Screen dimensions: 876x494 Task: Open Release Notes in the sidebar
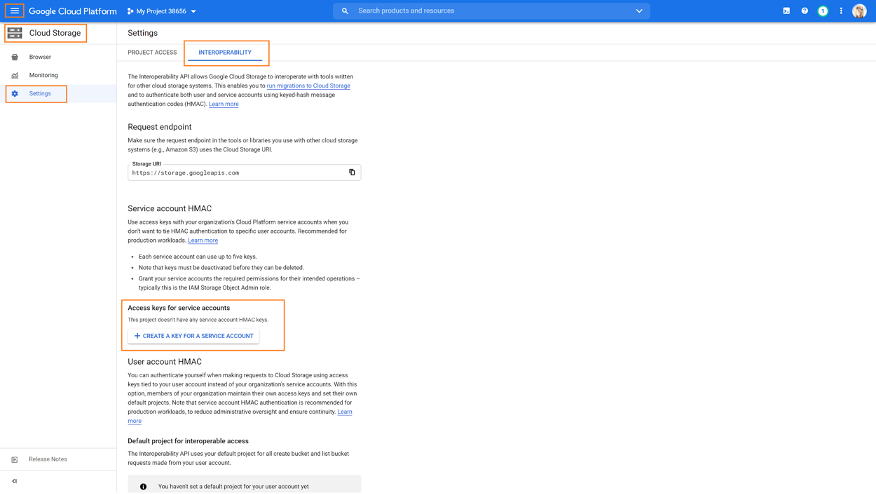[x=47, y=459]
